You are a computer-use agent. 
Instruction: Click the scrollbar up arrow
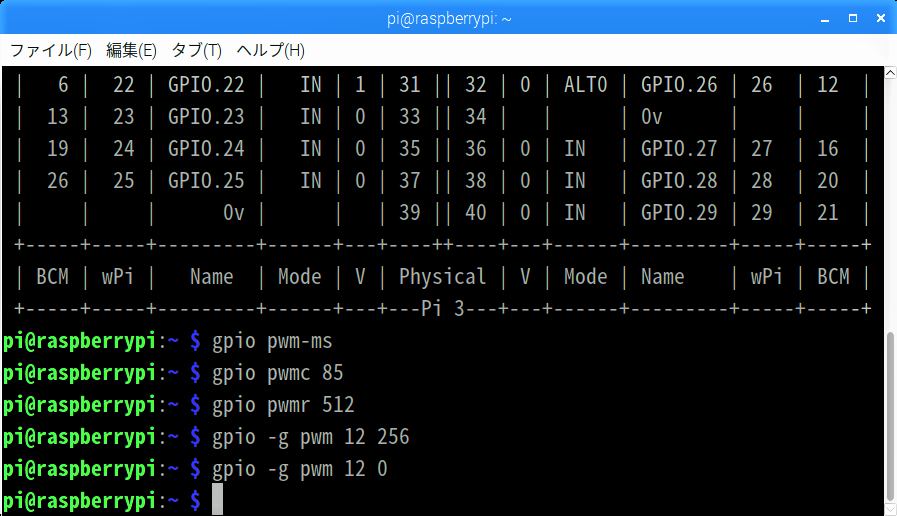click(x=889, y=73)
